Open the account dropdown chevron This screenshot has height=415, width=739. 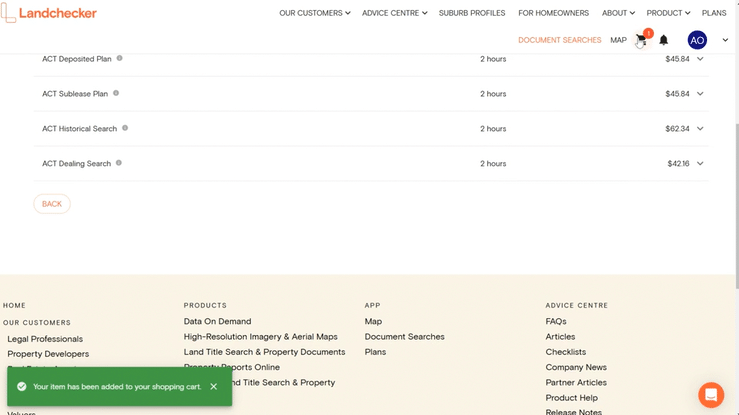[x=725, y=40]
